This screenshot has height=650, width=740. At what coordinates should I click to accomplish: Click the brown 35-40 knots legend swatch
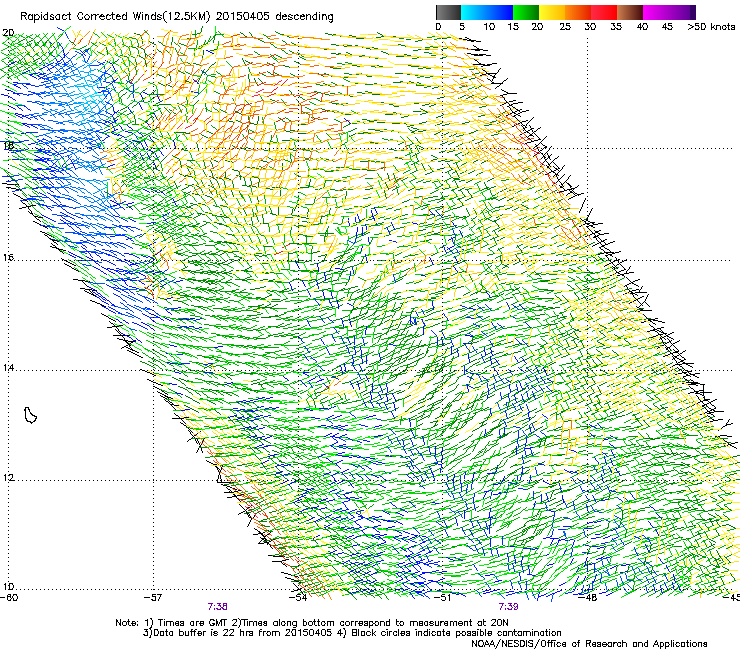(630, 12)
